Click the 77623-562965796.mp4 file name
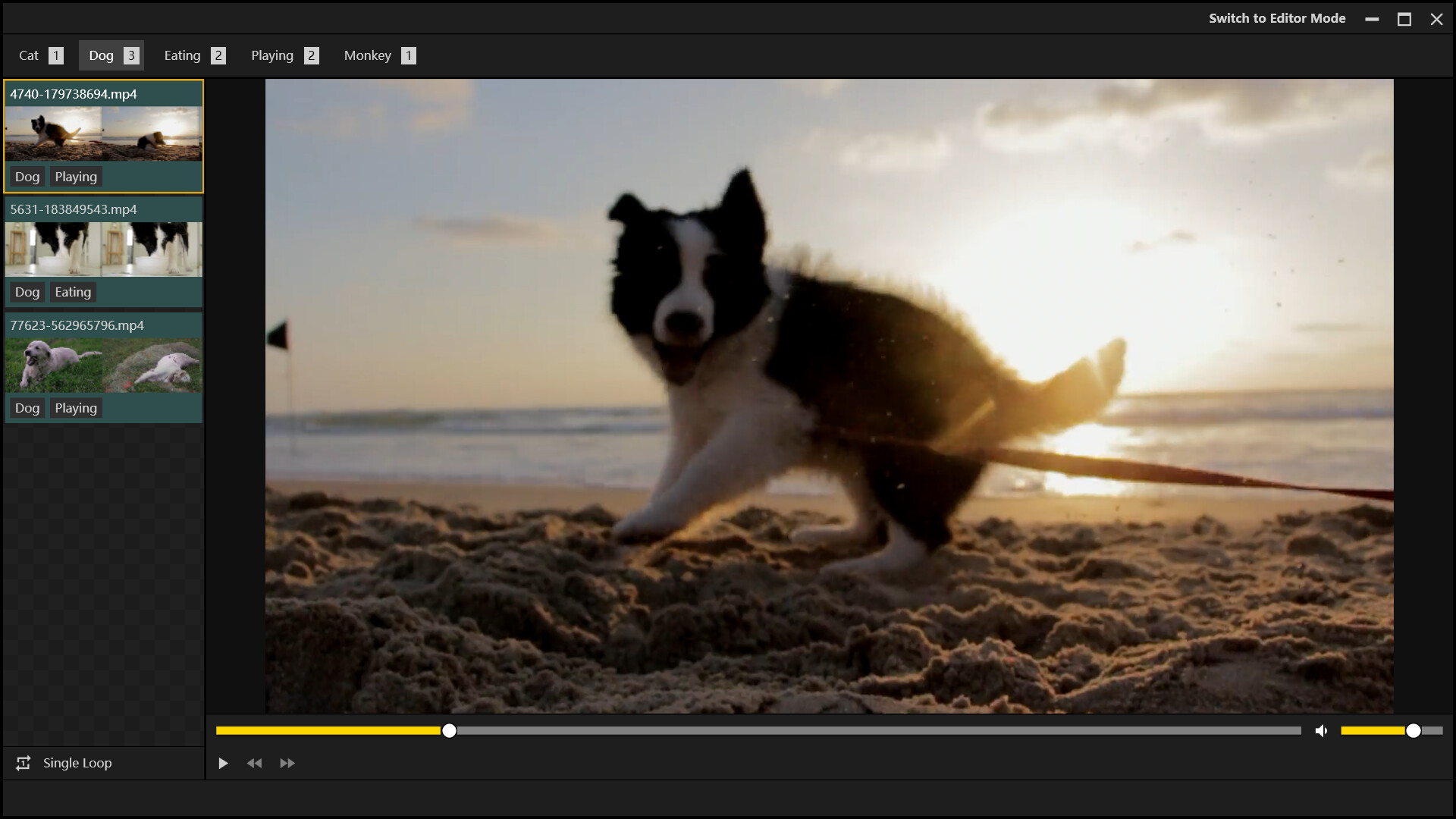1456x819 pixels. pyautogui.click(x=77, y=325)
